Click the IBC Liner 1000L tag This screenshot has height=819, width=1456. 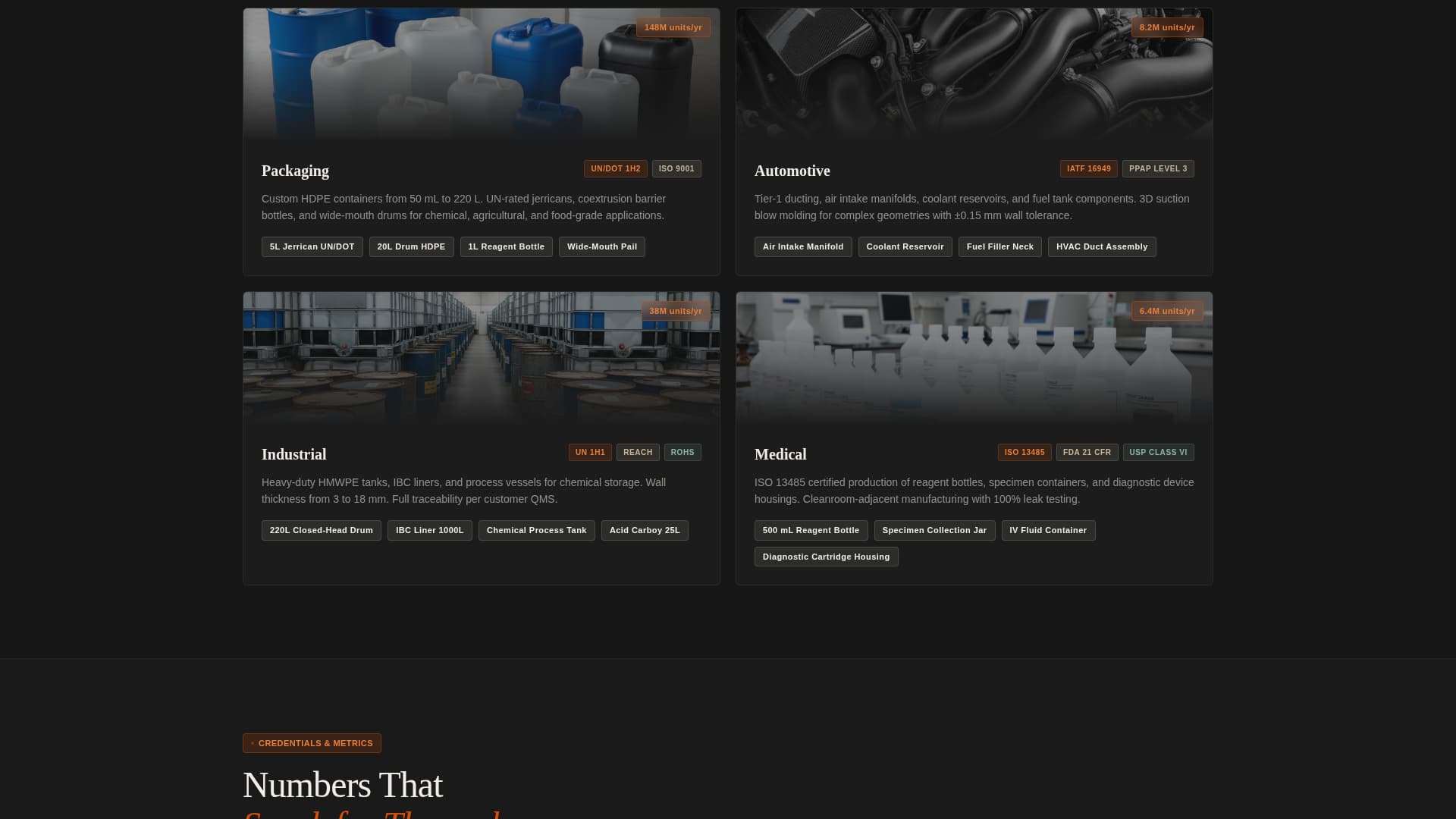coord(429,530)
